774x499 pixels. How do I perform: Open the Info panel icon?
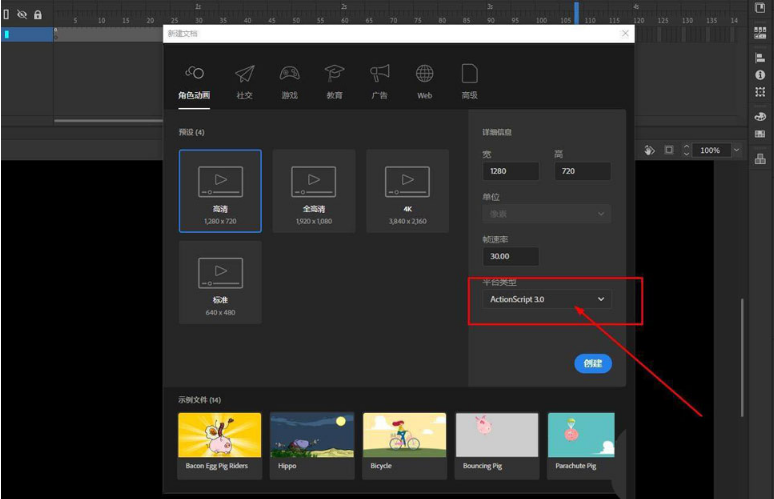(760, 75)
